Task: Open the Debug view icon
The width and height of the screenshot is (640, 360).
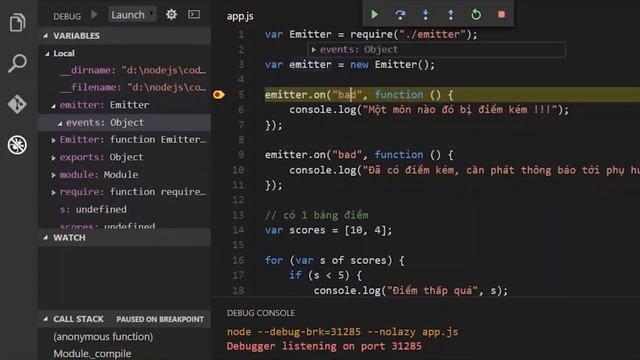Action: coord(17,144)
